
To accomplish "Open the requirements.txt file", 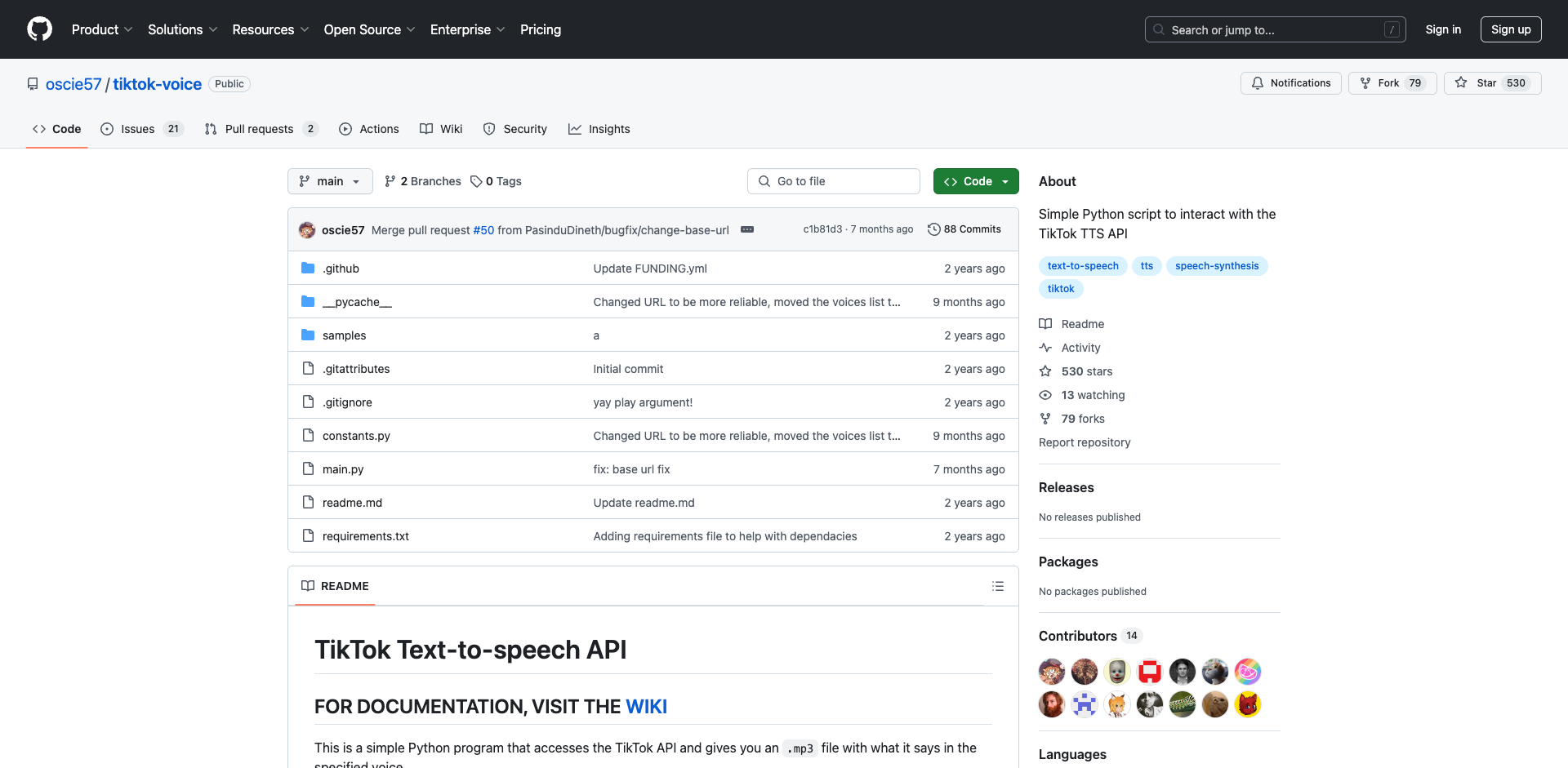I will [x=366, y=536].
